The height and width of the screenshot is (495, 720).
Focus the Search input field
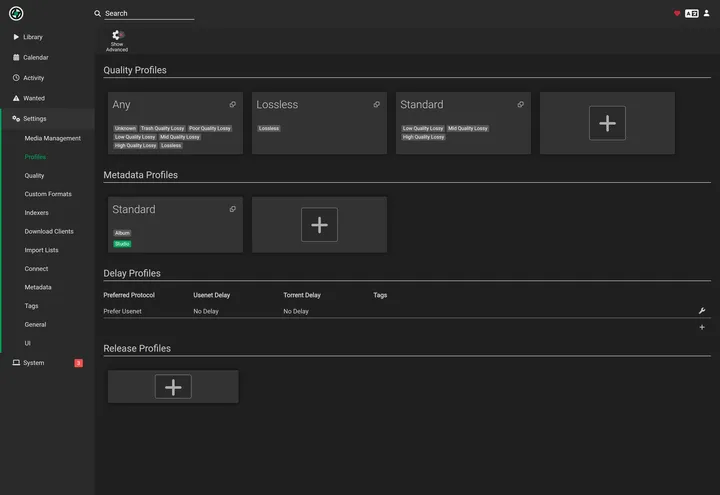149,13
